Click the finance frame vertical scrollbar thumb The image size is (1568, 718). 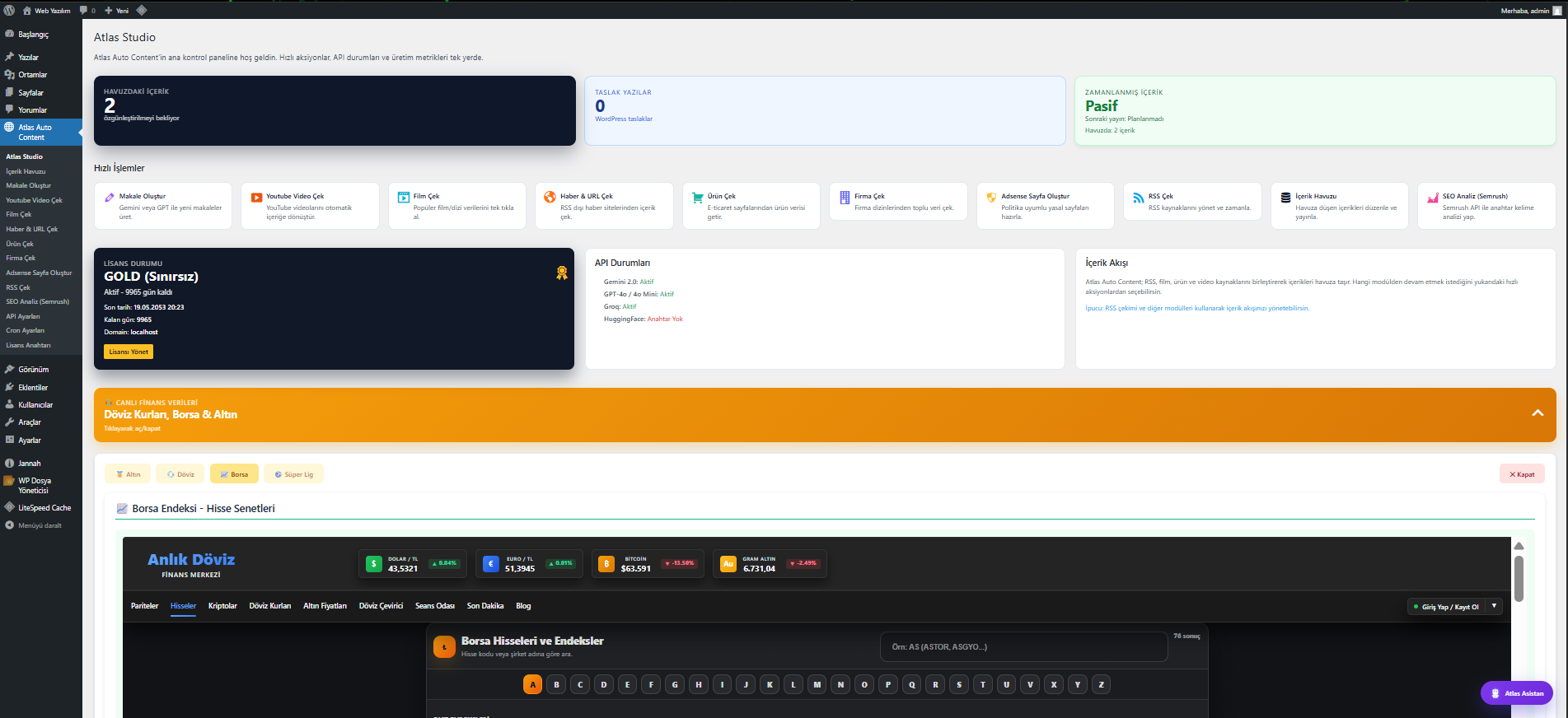point(1519,578)
